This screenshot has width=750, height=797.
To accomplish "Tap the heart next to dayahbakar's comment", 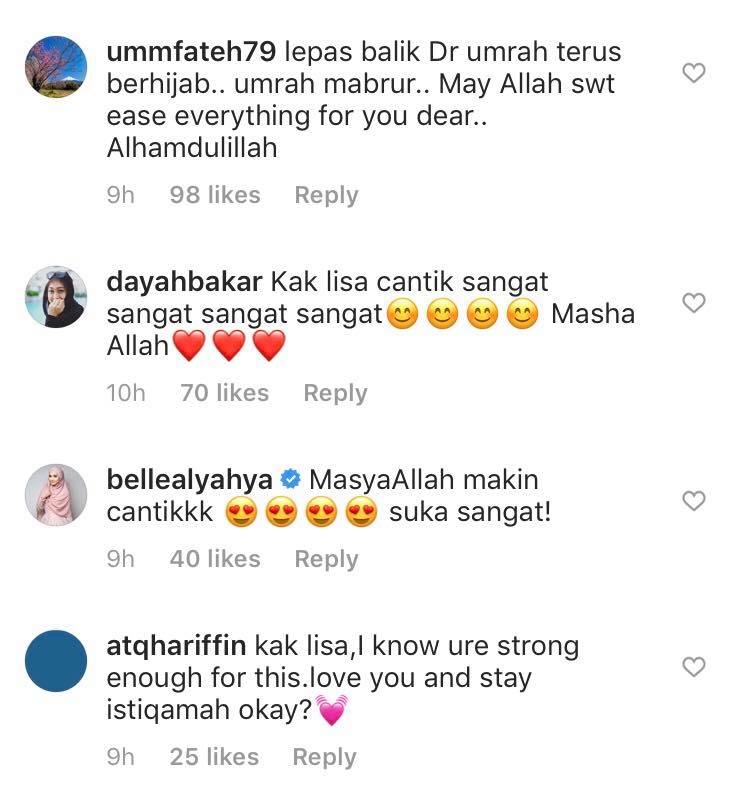I will tap(694, 302).
